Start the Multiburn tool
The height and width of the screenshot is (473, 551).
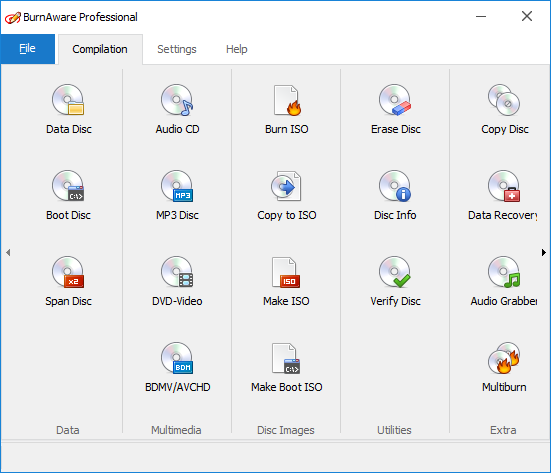tap(504, 368)
